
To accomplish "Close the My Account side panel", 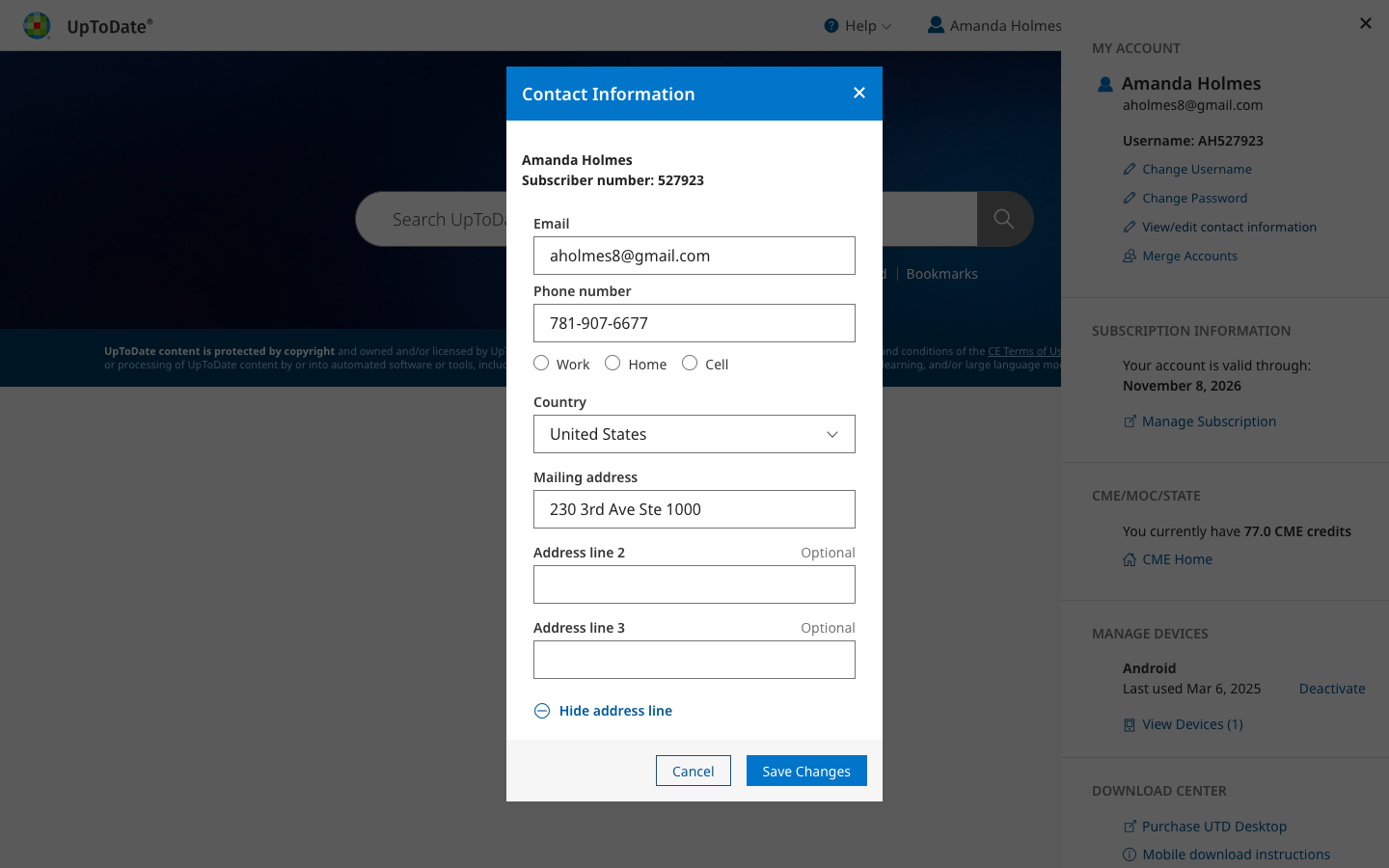I will pos(1365,23).
